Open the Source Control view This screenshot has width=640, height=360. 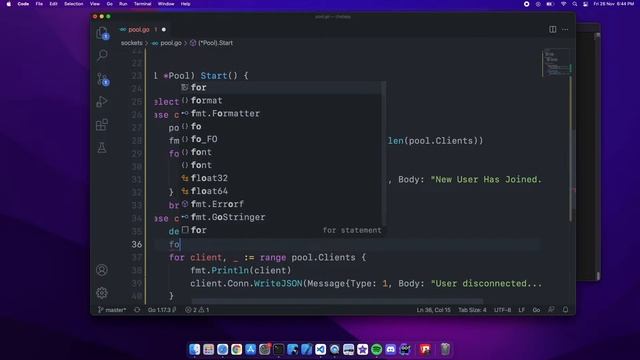[102, 78]
